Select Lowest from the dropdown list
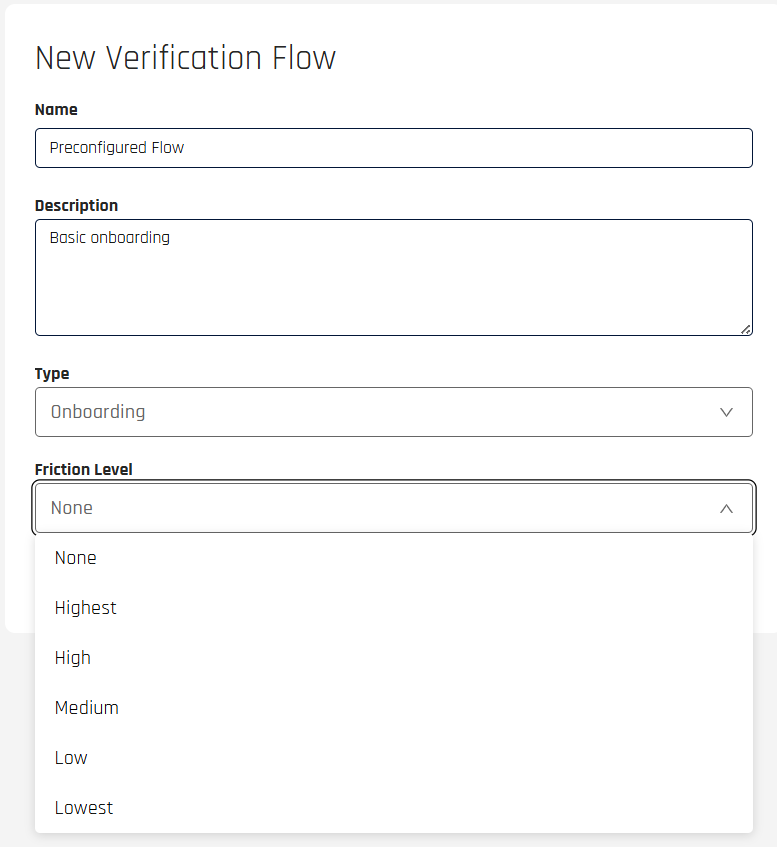Image resolution: width=777 pixels, height=847 pixels. (84, 808)
